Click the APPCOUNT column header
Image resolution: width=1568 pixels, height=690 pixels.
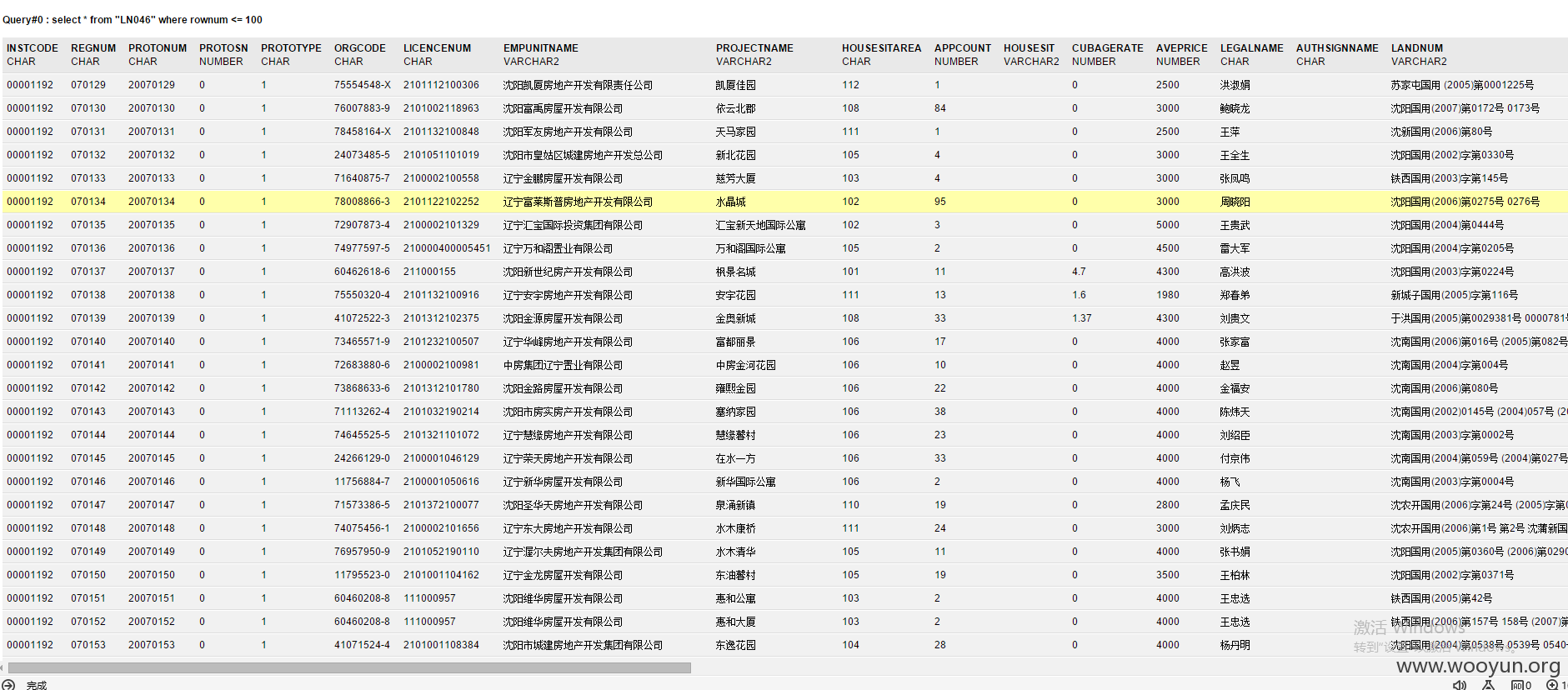pyautogui.click(x=963, y=48)
